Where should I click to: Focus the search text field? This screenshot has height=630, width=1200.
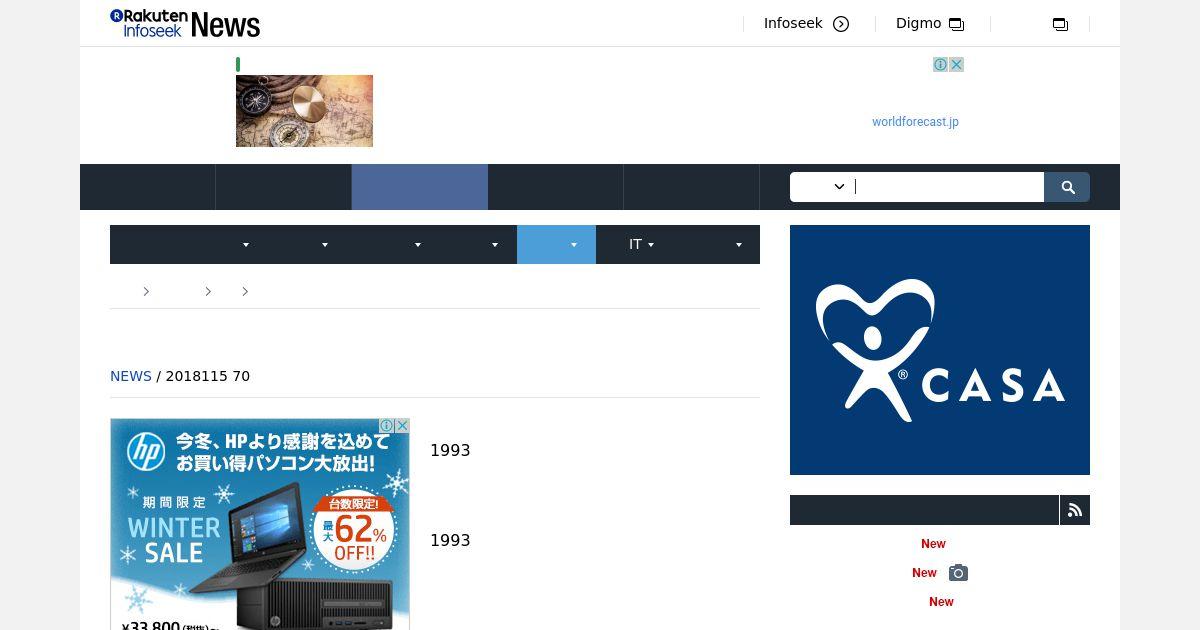click(948, 187)
